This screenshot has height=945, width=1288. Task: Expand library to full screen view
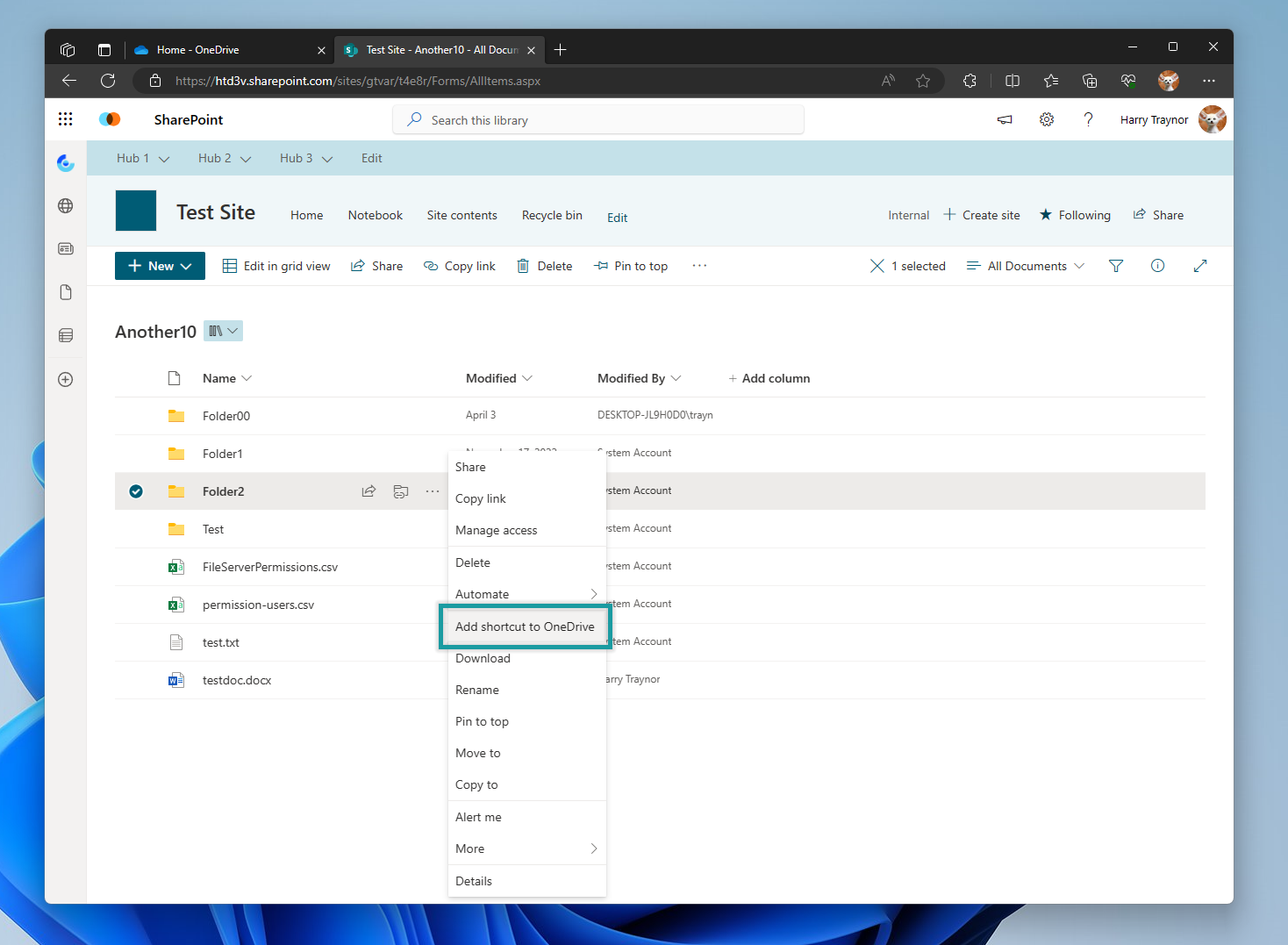[1199, 265]
